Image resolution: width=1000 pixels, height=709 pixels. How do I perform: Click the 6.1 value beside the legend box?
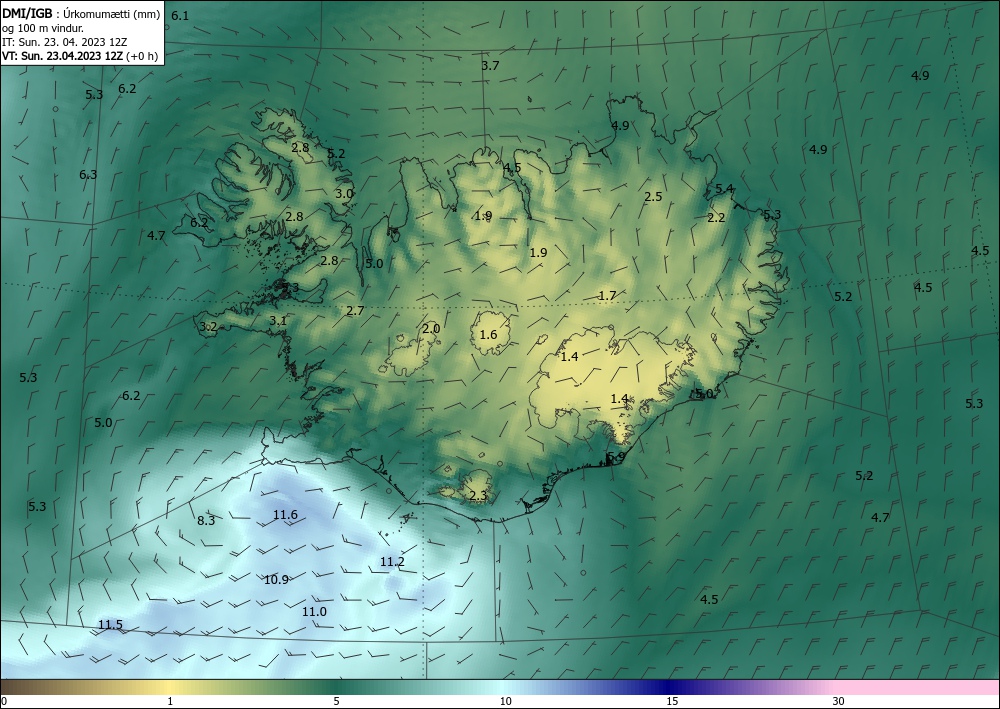(180, 16)
